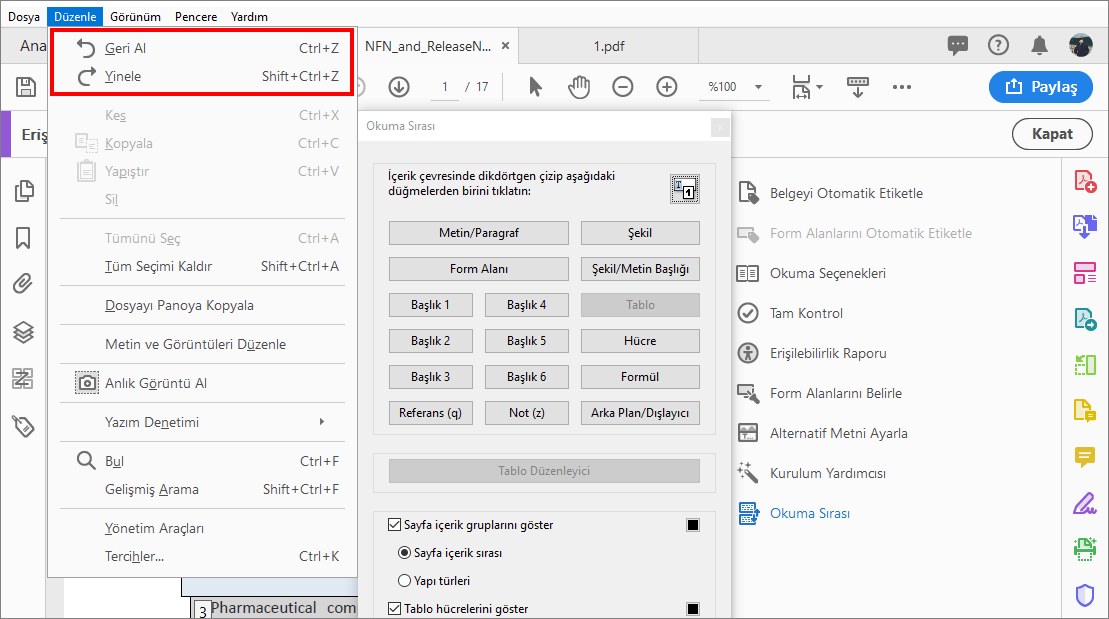Viewport: 1109px width, 619px height.
Task: Select the Hand tool in the toolbar
Action: [x=579, y=87]
